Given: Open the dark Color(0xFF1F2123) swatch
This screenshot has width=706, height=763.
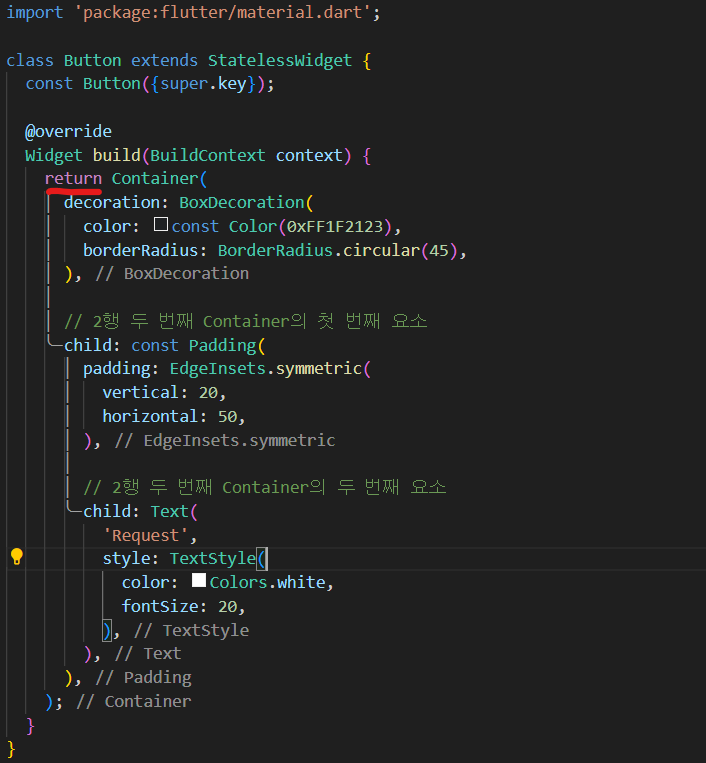Looking at the screenshot, I should pyautogui.click(x=161, y=224).
